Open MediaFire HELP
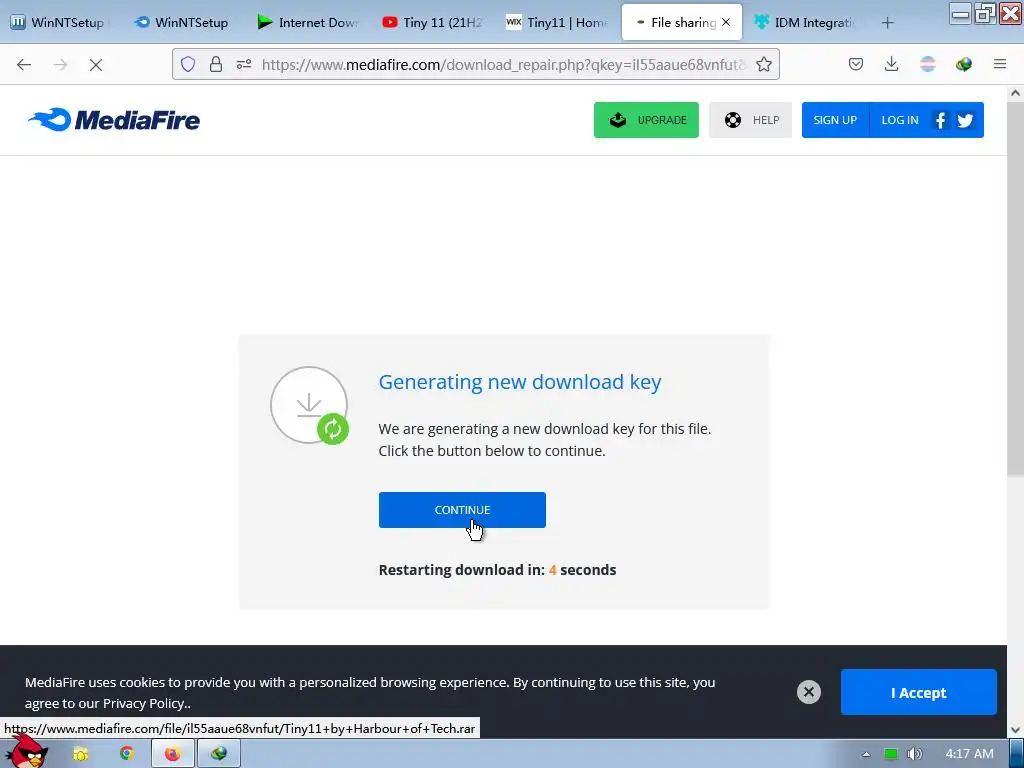The height and width of the screenshot is (768, 1024). point(750,120)
